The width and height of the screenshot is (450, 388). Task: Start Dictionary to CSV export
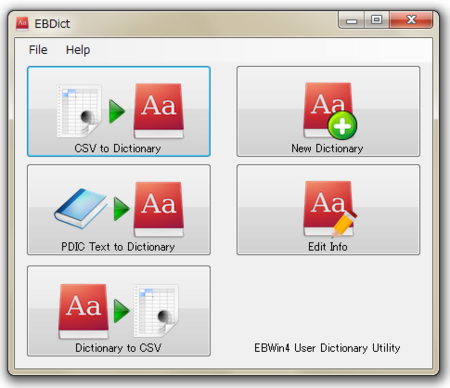[119, 311]
